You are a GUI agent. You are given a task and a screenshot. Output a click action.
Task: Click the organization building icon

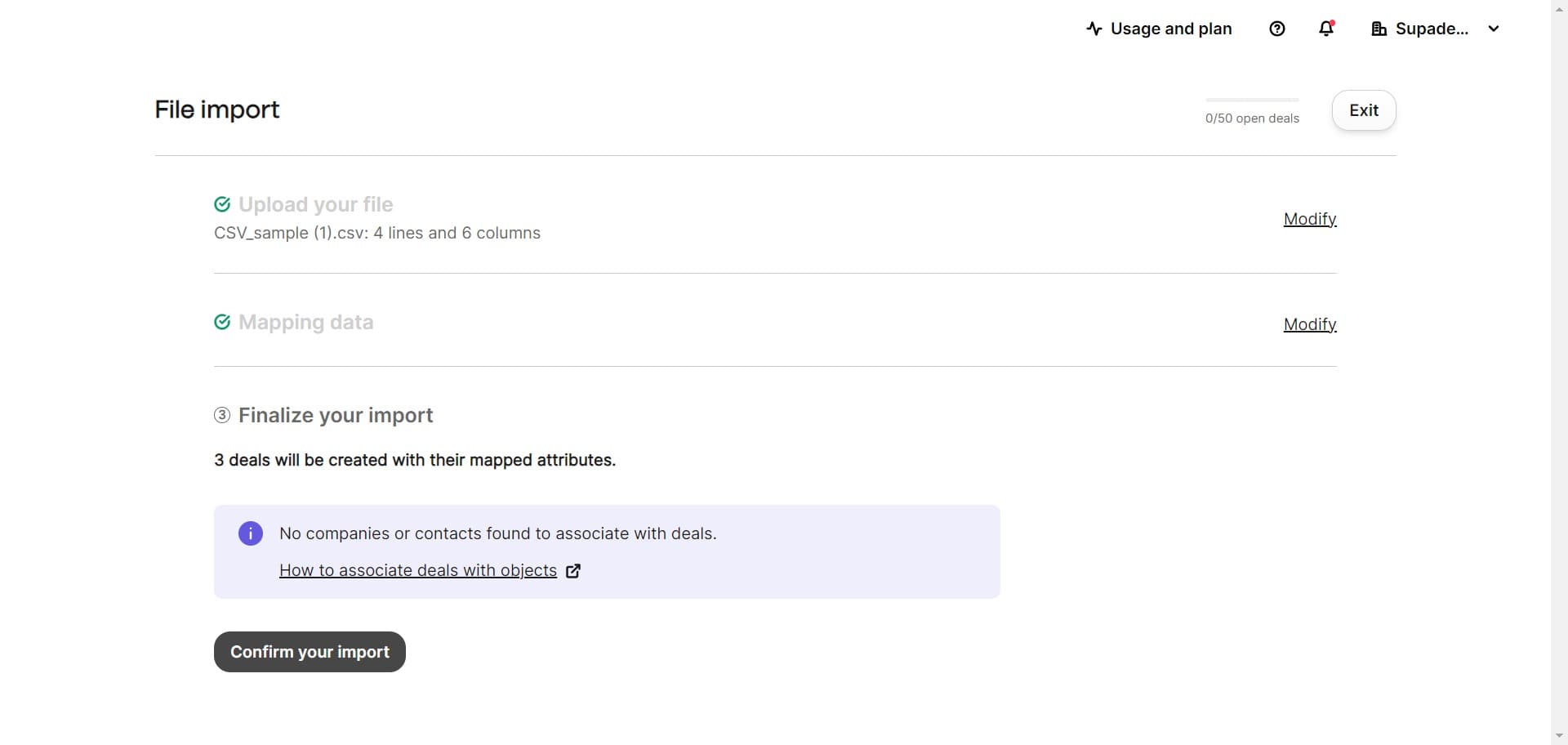(1379, 29)
